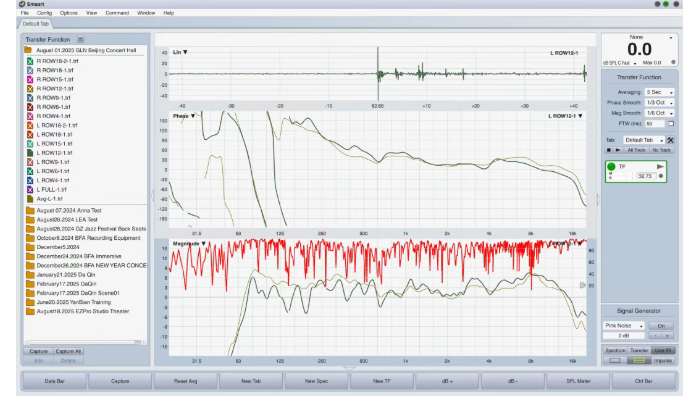Open the Averaging dropdown
The image size is (700, 402).
point(660,92)
